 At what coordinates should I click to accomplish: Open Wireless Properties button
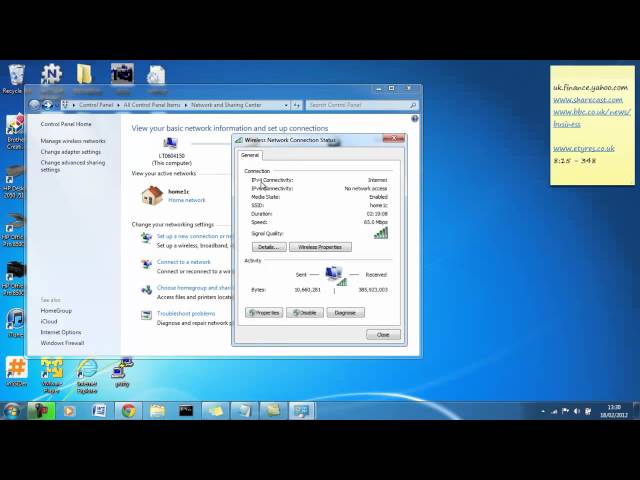320,247
